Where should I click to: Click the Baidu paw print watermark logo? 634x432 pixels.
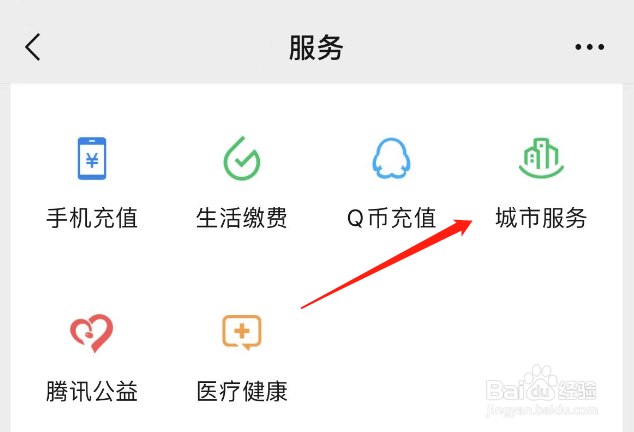(540, 384)
